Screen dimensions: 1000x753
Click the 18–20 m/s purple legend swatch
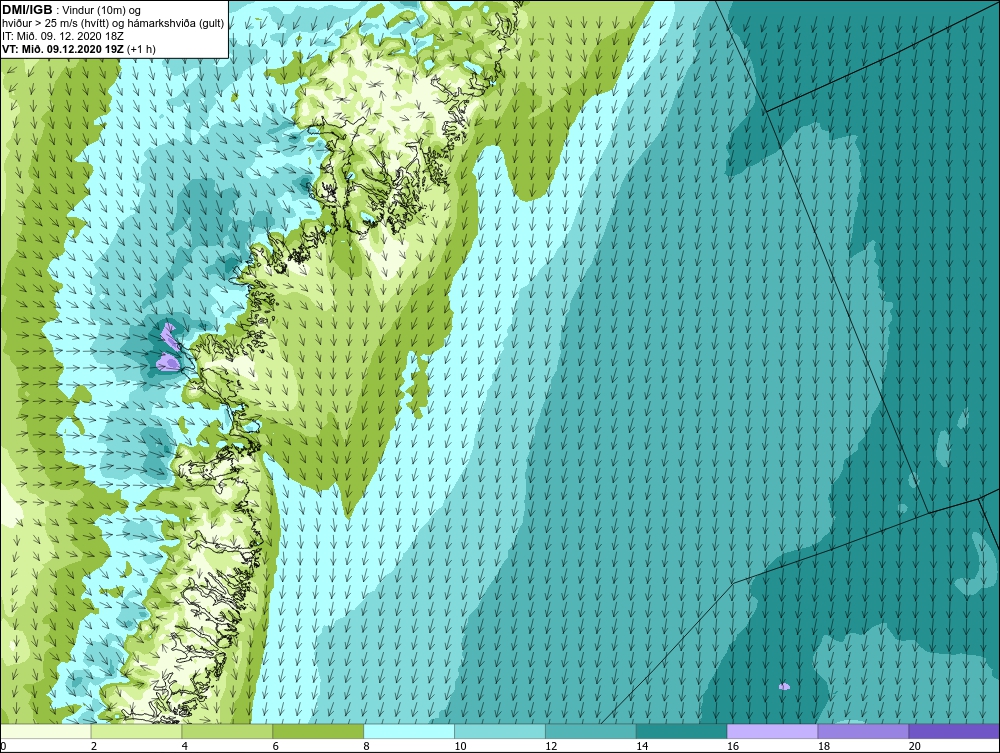pyautogui.click(x=864, y=731)
